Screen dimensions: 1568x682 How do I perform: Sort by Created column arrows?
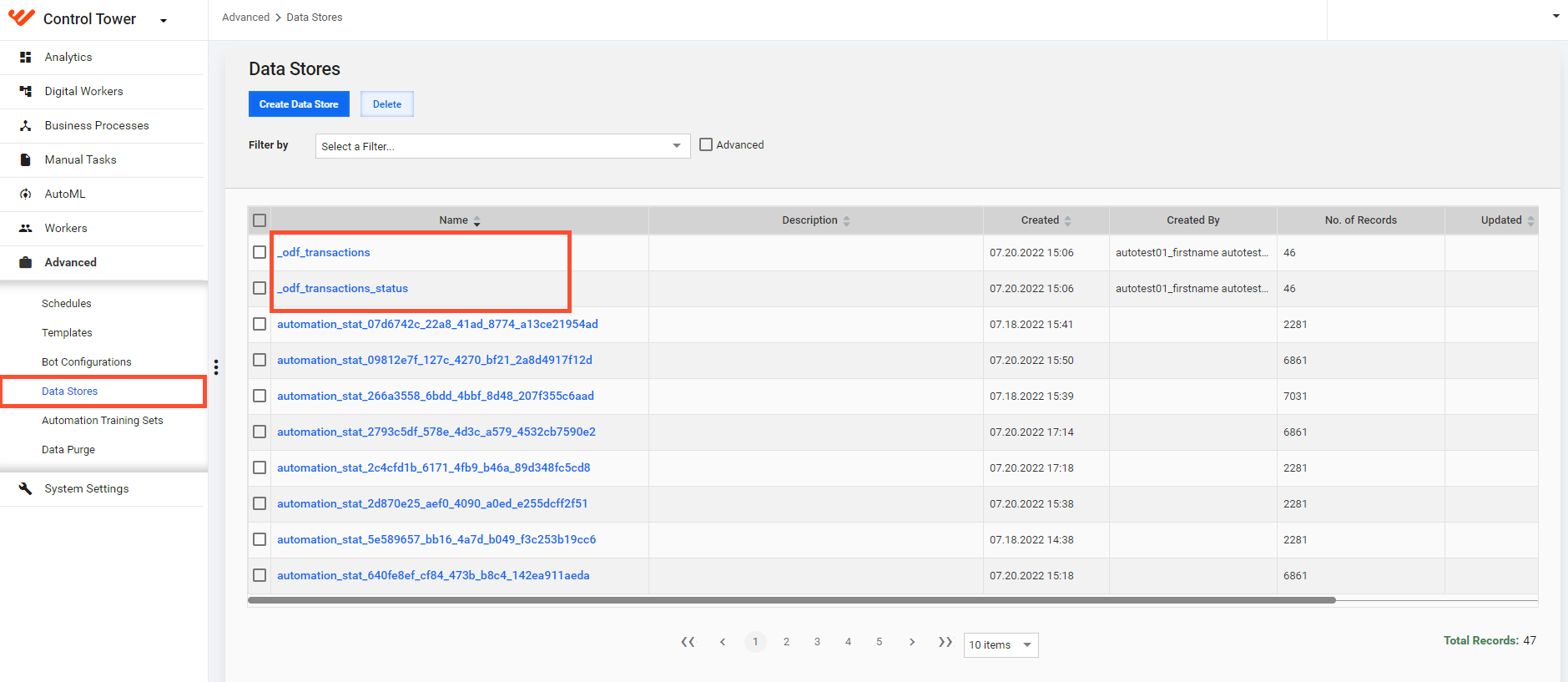(x=1068, y=221)
